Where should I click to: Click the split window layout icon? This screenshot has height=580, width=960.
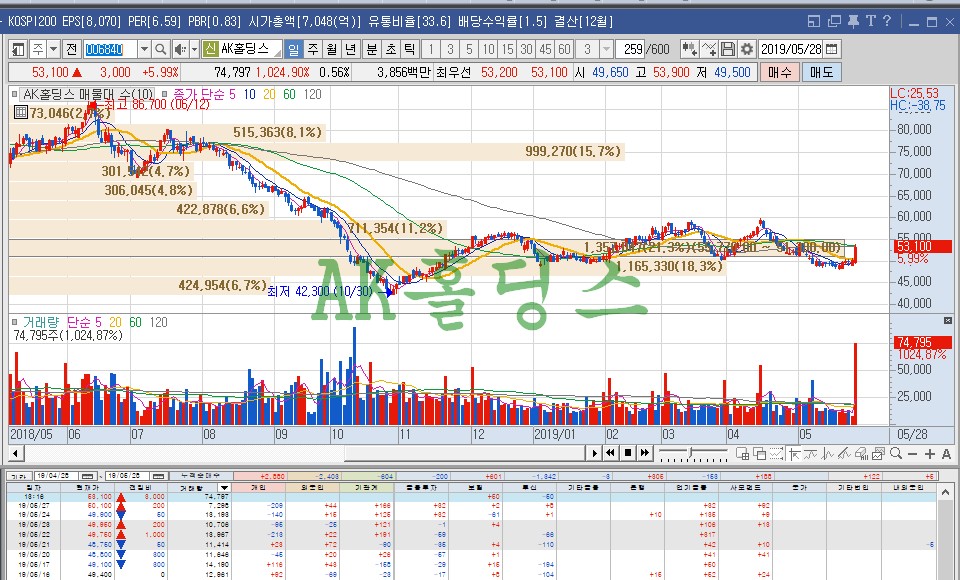coord(743,453)
